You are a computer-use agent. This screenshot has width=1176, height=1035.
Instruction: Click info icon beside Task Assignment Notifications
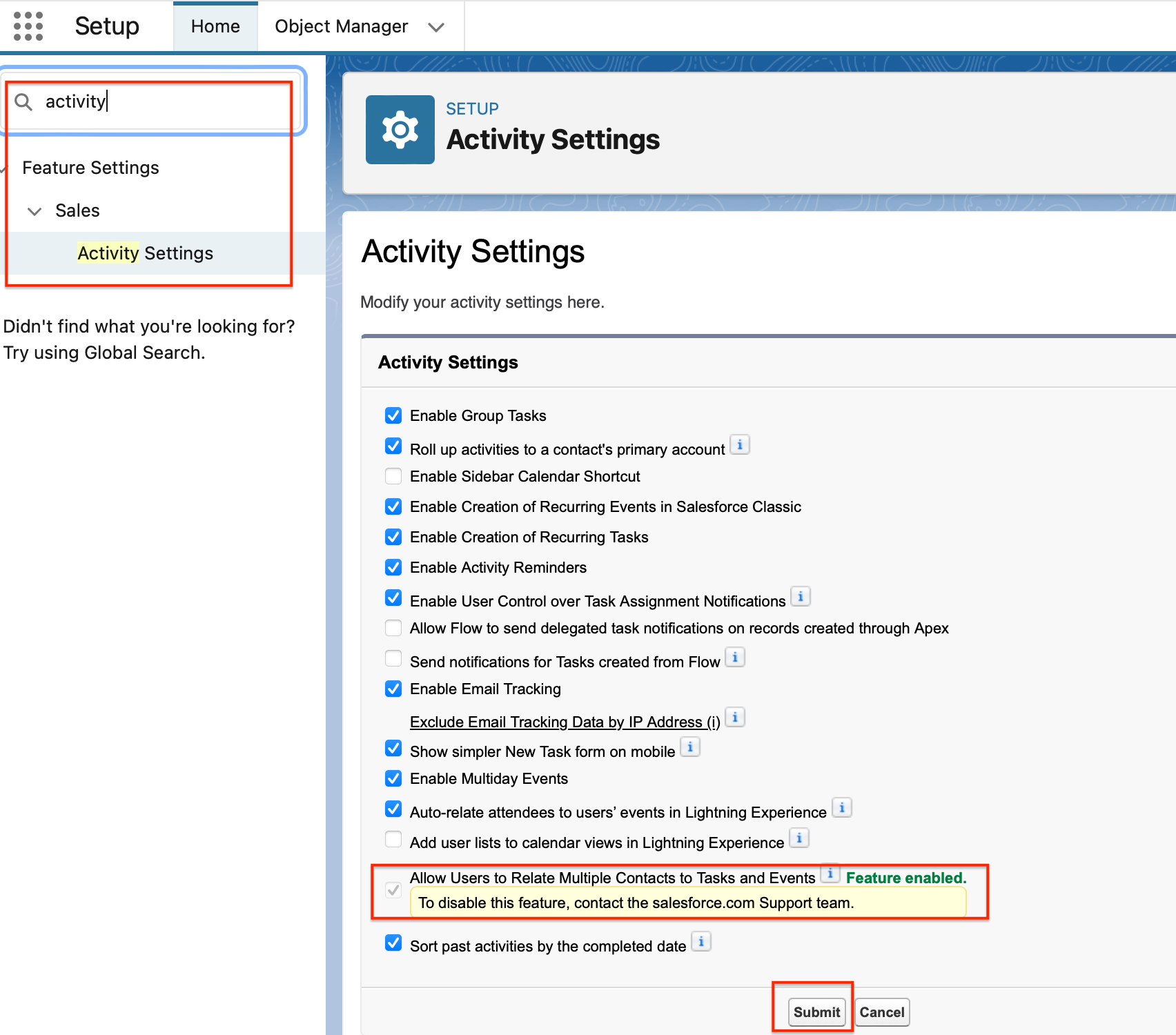800,596
